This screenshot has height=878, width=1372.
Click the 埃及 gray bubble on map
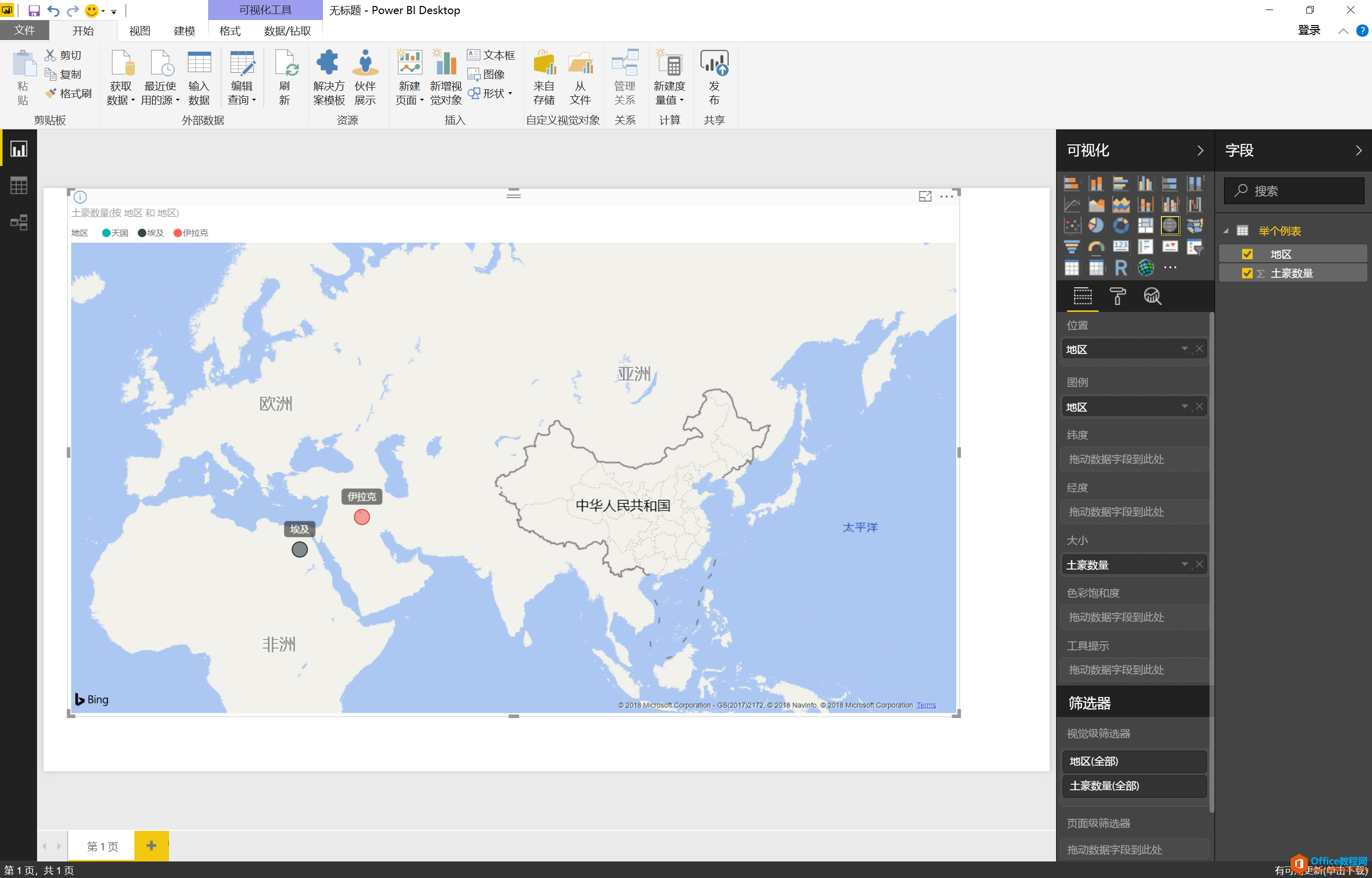300,550
